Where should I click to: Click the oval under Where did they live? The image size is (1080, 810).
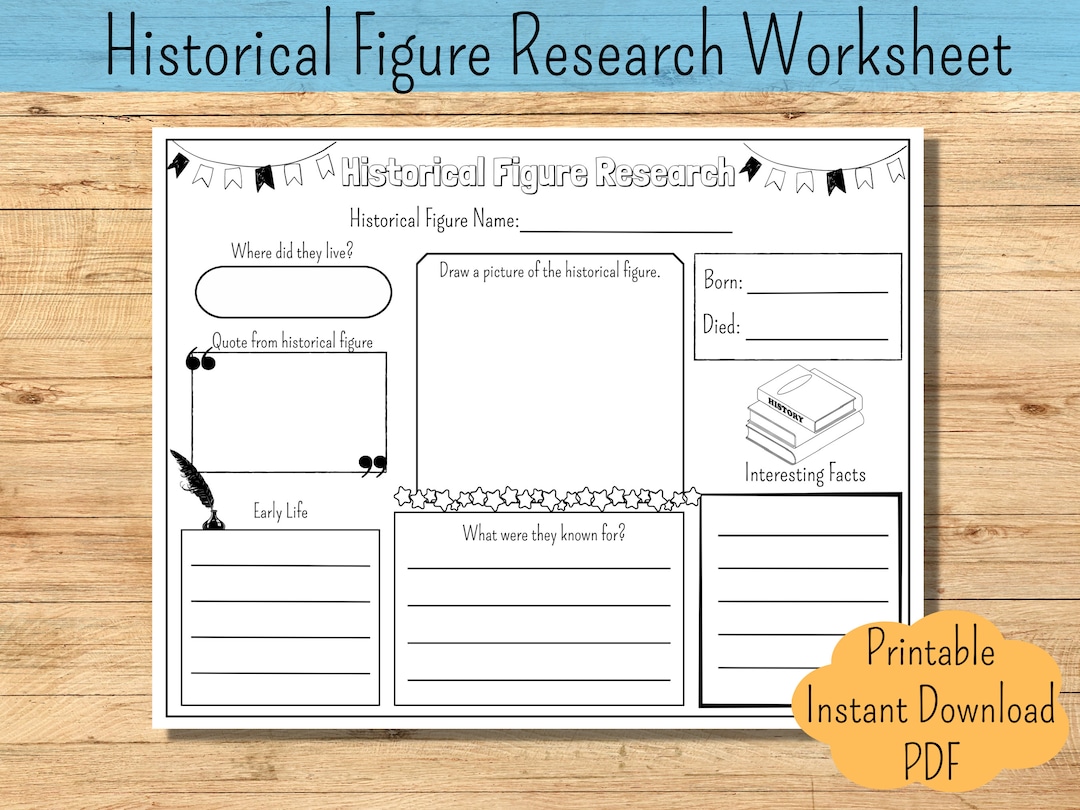293,292
